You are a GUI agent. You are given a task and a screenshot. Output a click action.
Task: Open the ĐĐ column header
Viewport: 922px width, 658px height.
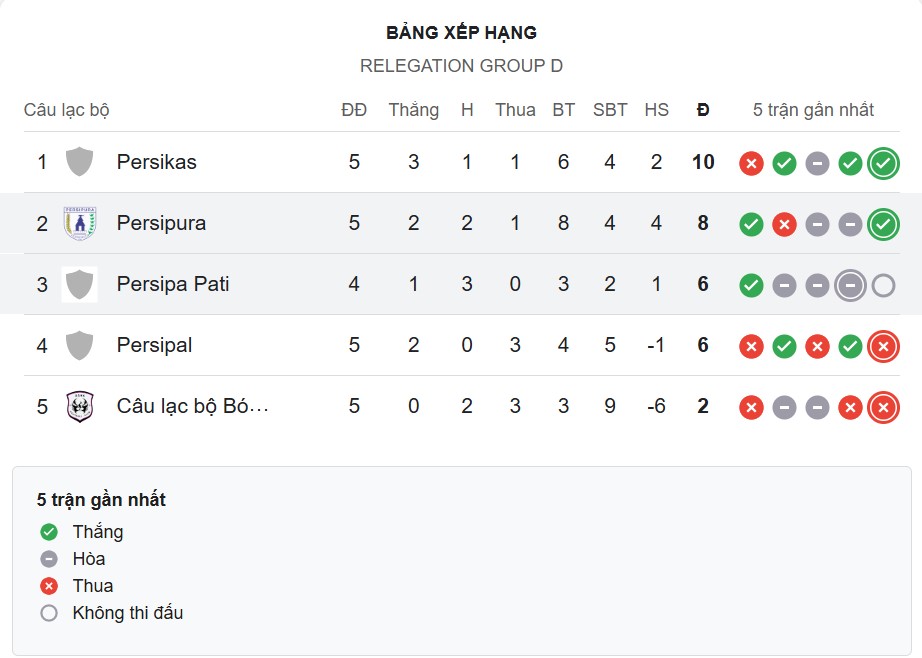[x=355, y=110]
